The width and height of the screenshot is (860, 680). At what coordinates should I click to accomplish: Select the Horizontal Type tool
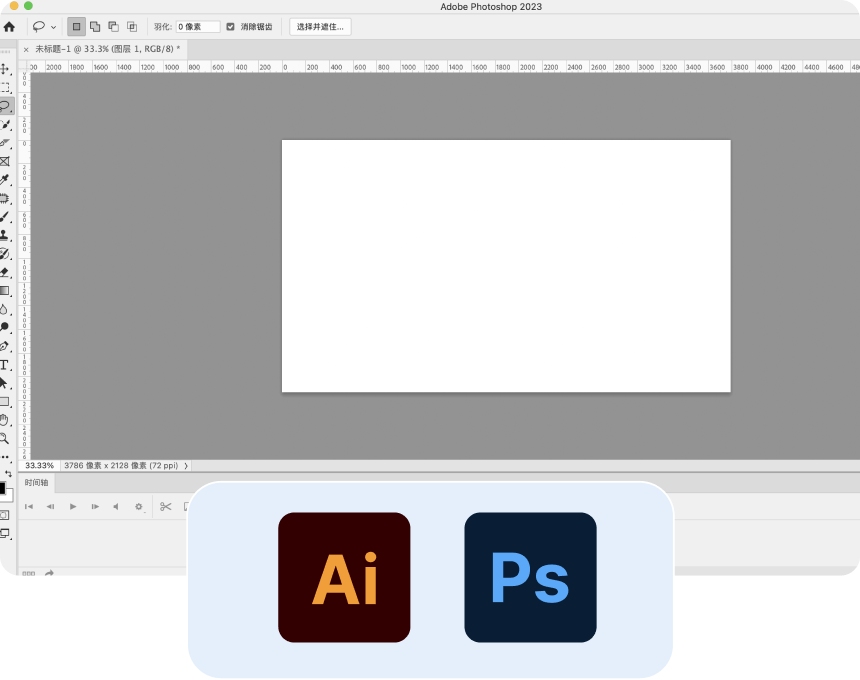pos(5,365)
